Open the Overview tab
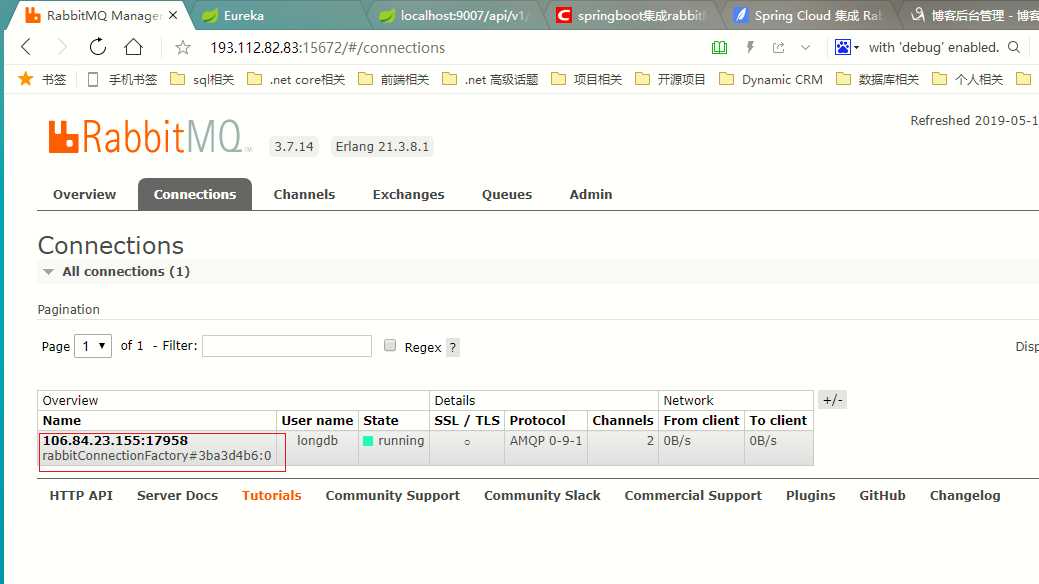The width and height of the screenshot is (1039, 584). 84,194
